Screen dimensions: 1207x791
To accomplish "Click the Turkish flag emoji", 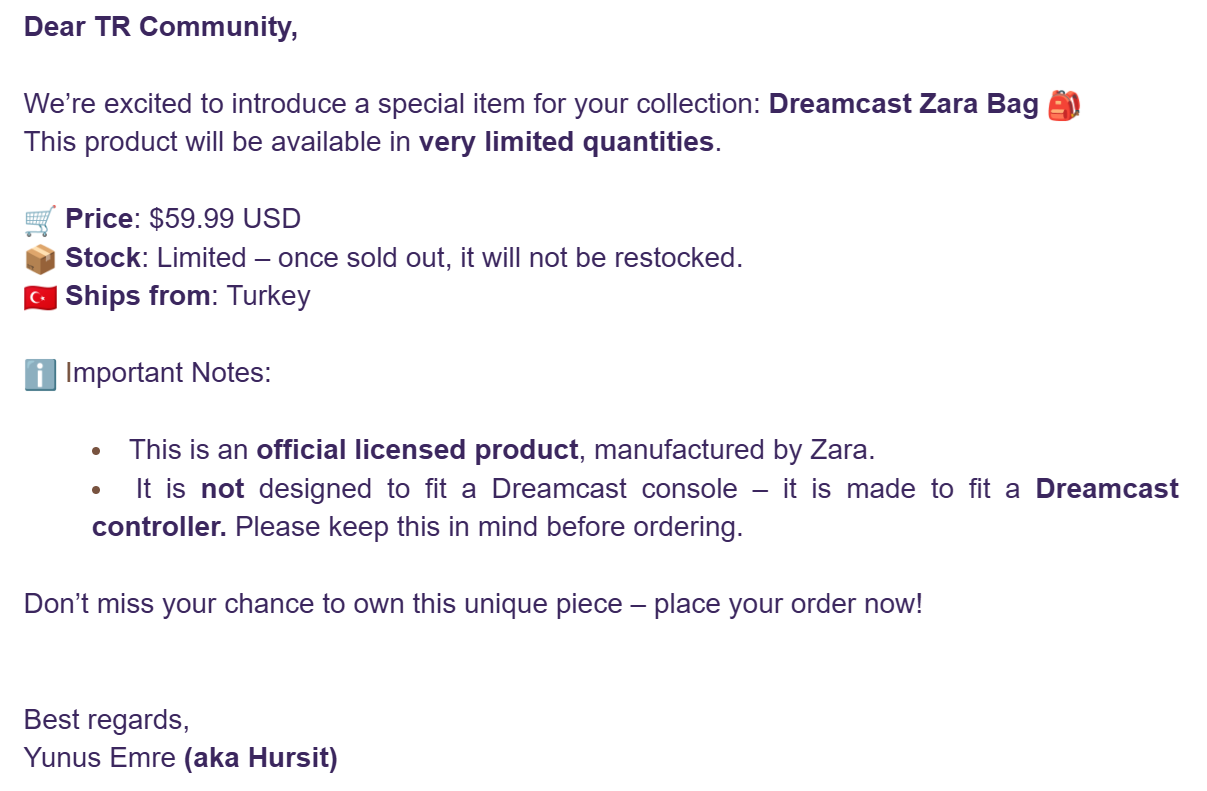I will (40, 297).
